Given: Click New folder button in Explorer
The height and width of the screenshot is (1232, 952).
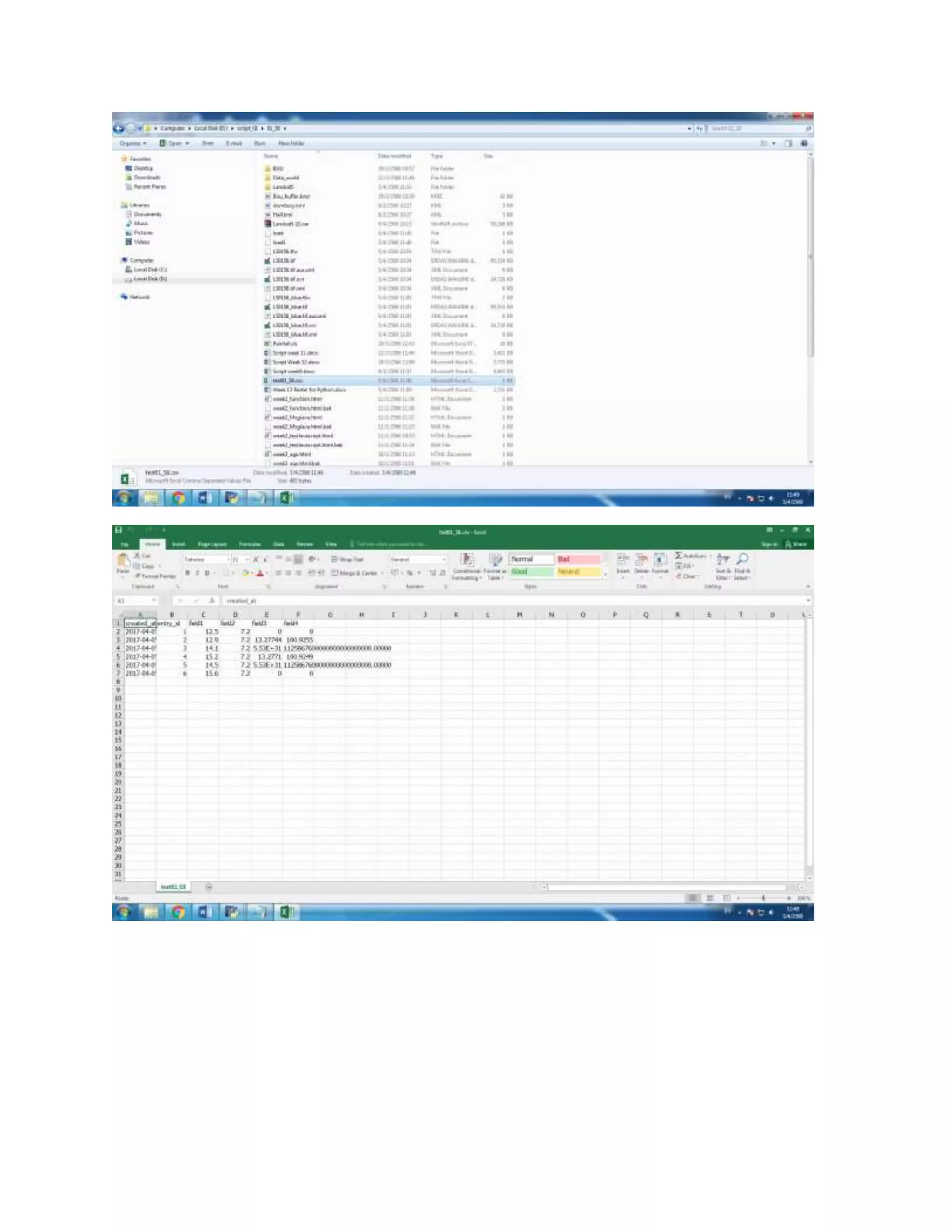Looking at the screenshot, I should (x=291, y=143).
